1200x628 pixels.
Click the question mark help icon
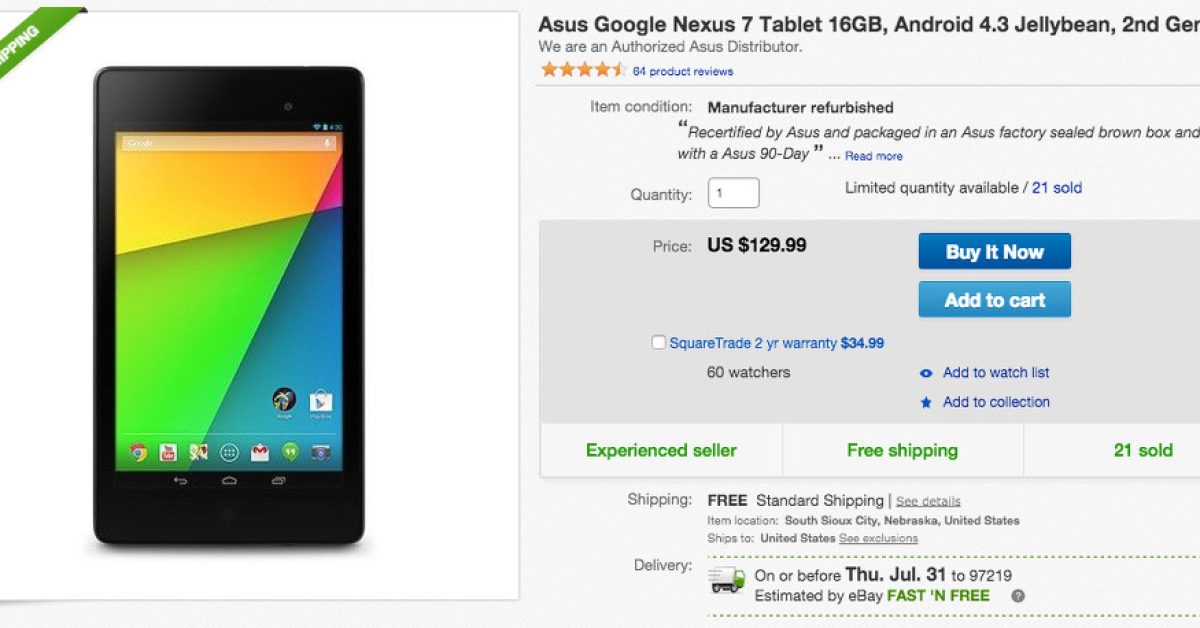(1018, 596)
